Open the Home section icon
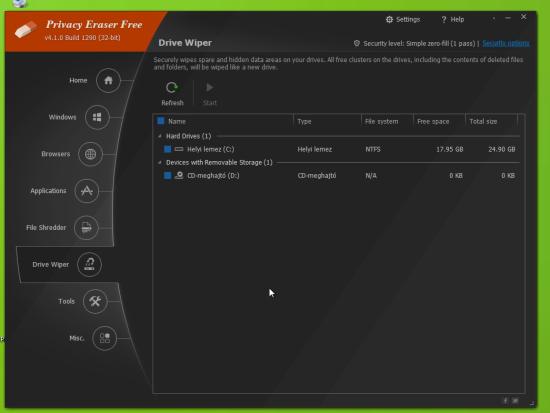550x413 pixels. pyautogui.click(x=108, y=81)
